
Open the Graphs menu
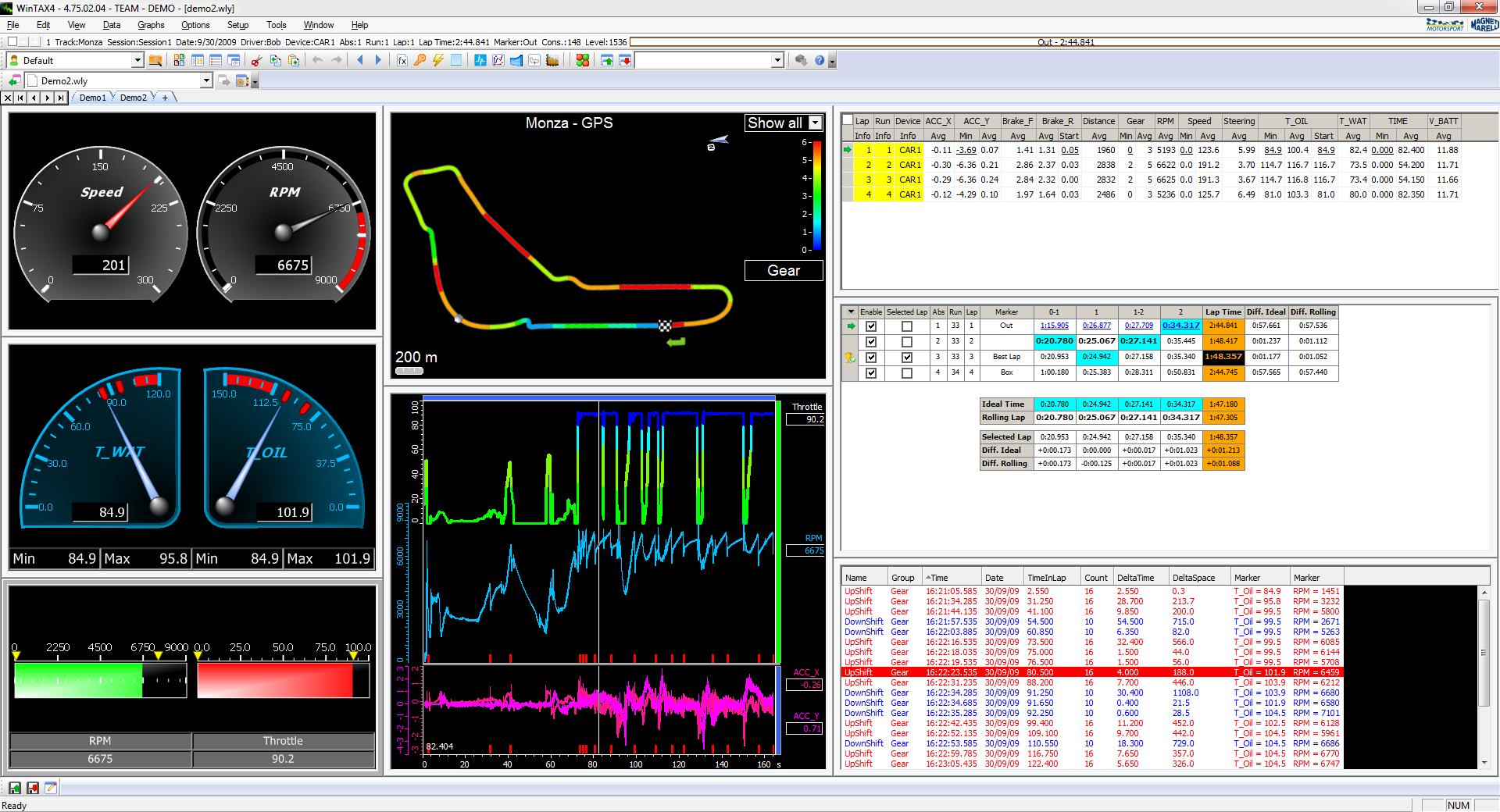[x=151, y=25]
